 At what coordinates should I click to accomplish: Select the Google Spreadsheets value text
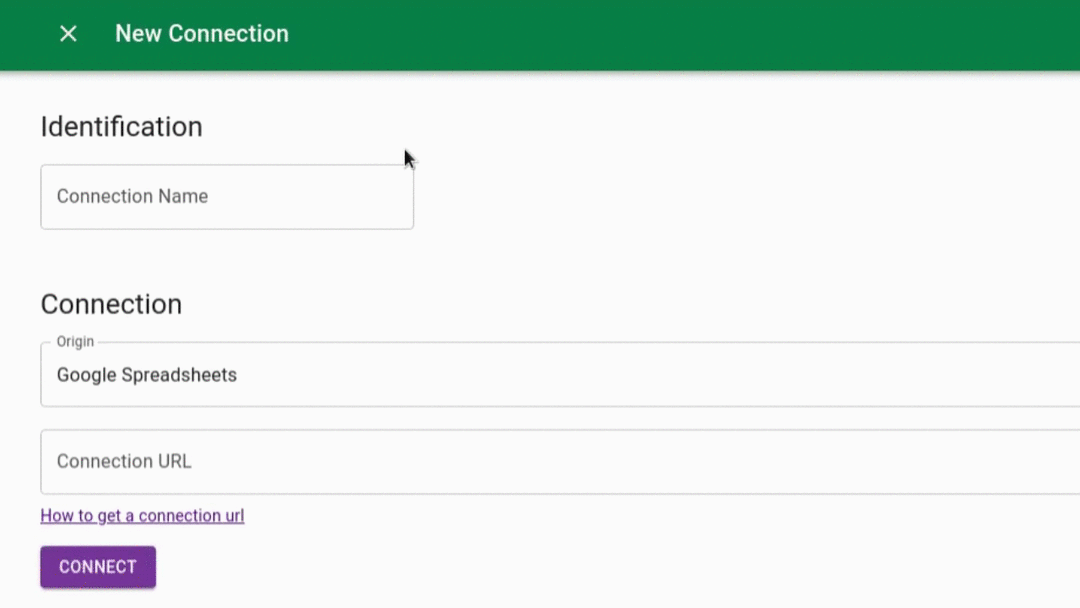146,375
